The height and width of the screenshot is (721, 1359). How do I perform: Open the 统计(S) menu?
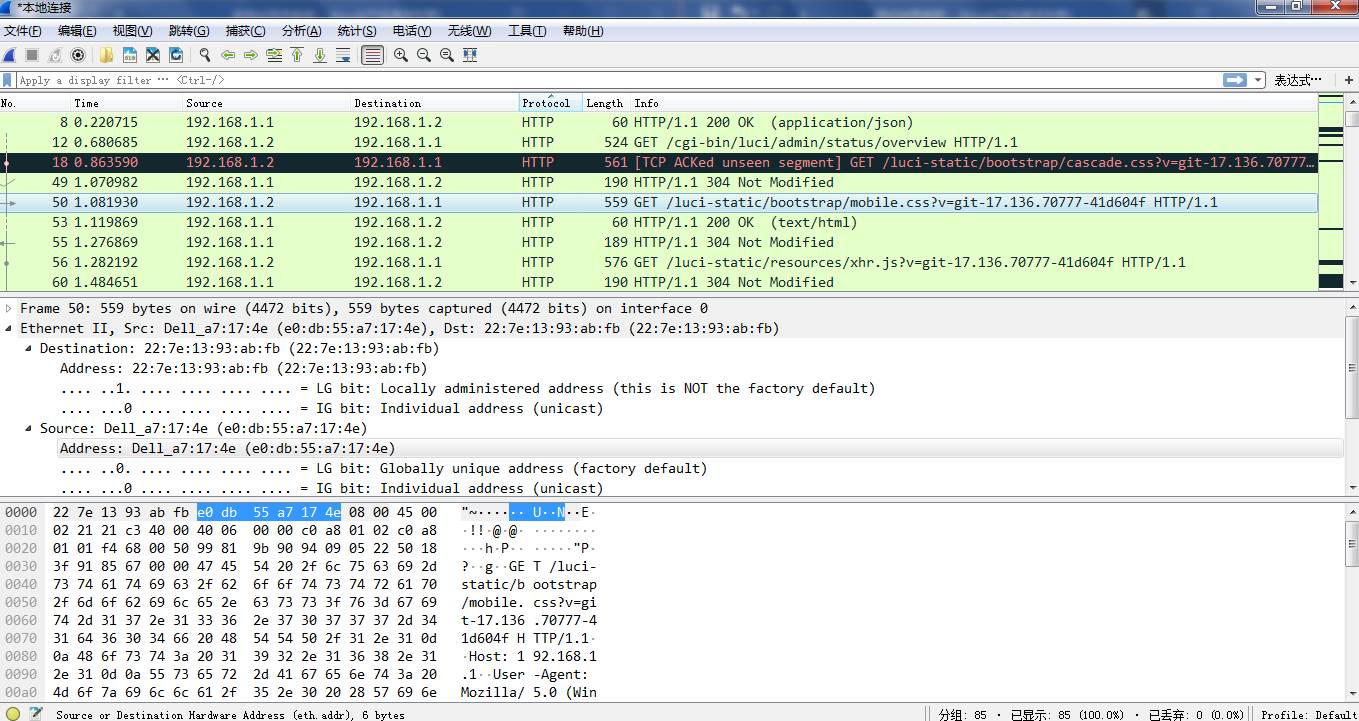point(357,31)
